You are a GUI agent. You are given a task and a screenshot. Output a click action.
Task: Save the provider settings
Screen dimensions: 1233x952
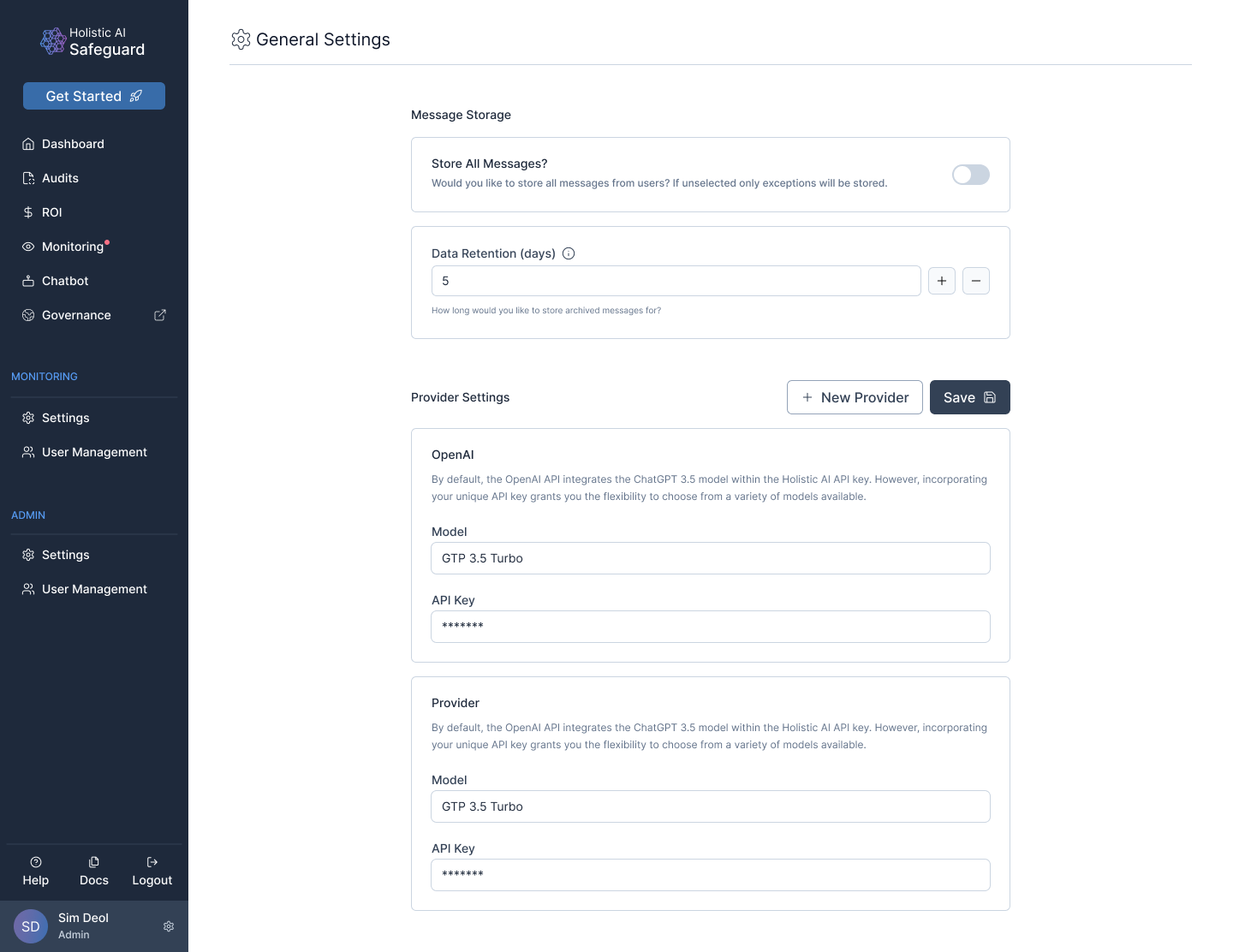[x=969, y=397]
